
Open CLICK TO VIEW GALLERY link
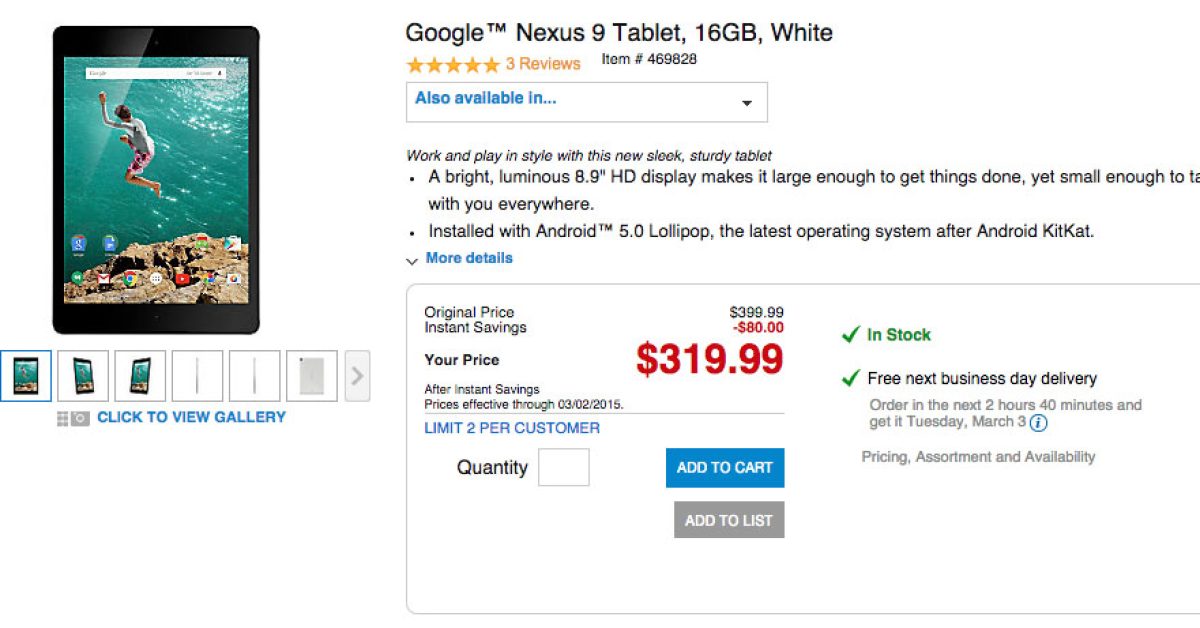(x=191, y=417)
